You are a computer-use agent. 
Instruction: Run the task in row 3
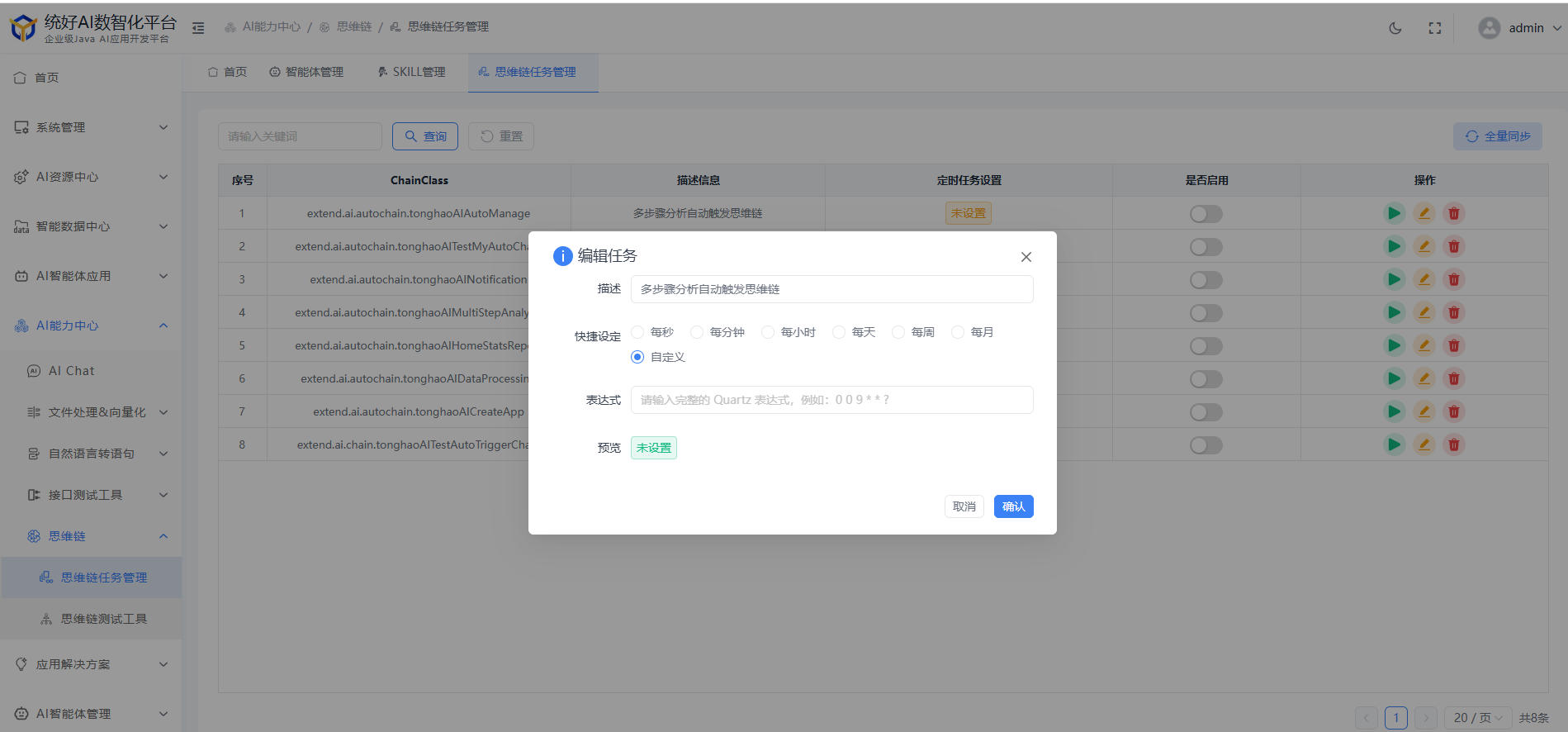tap(1394, 279)
